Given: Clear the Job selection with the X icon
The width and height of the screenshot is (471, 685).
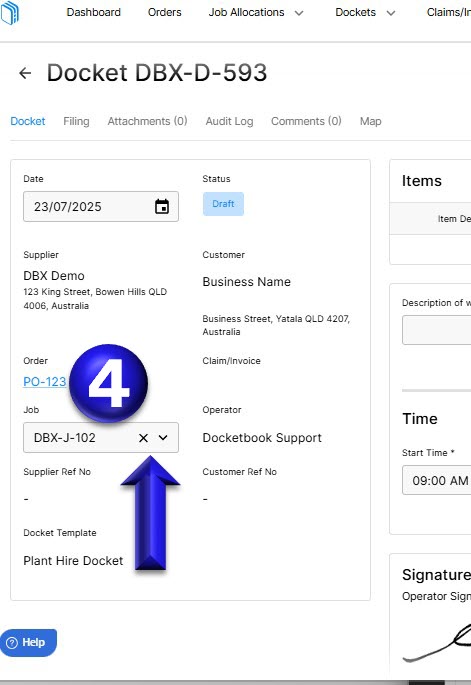Looking at the screenshot, I should (143, 438).
